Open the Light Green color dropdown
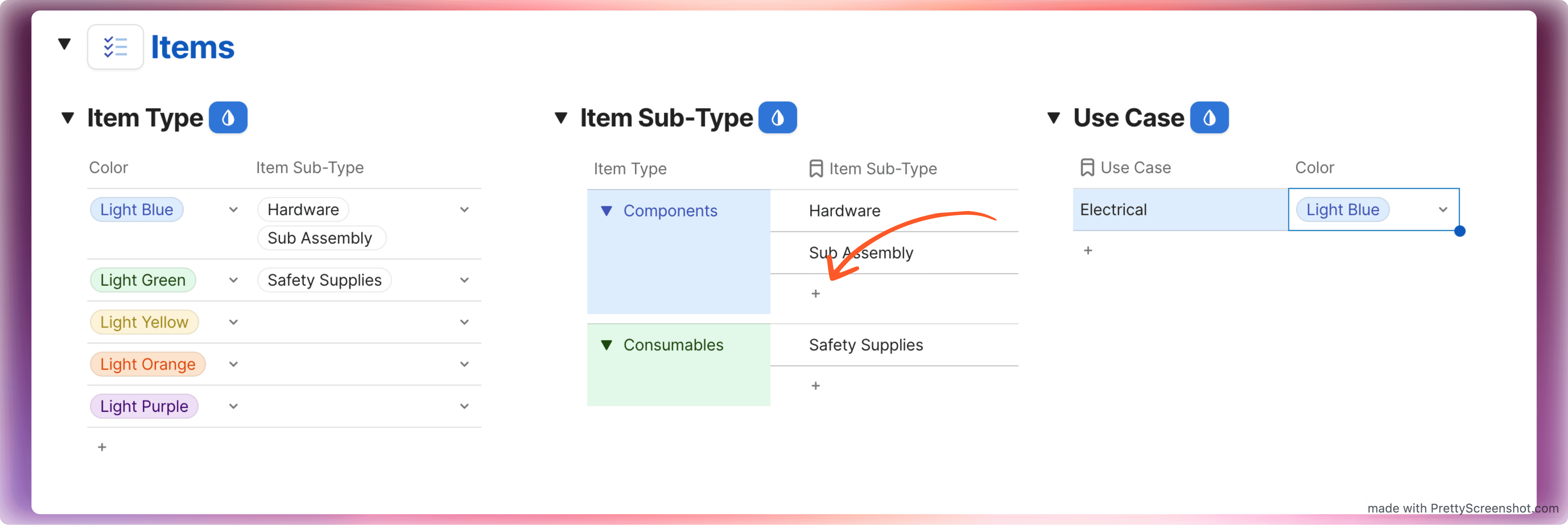 (233, 281)
